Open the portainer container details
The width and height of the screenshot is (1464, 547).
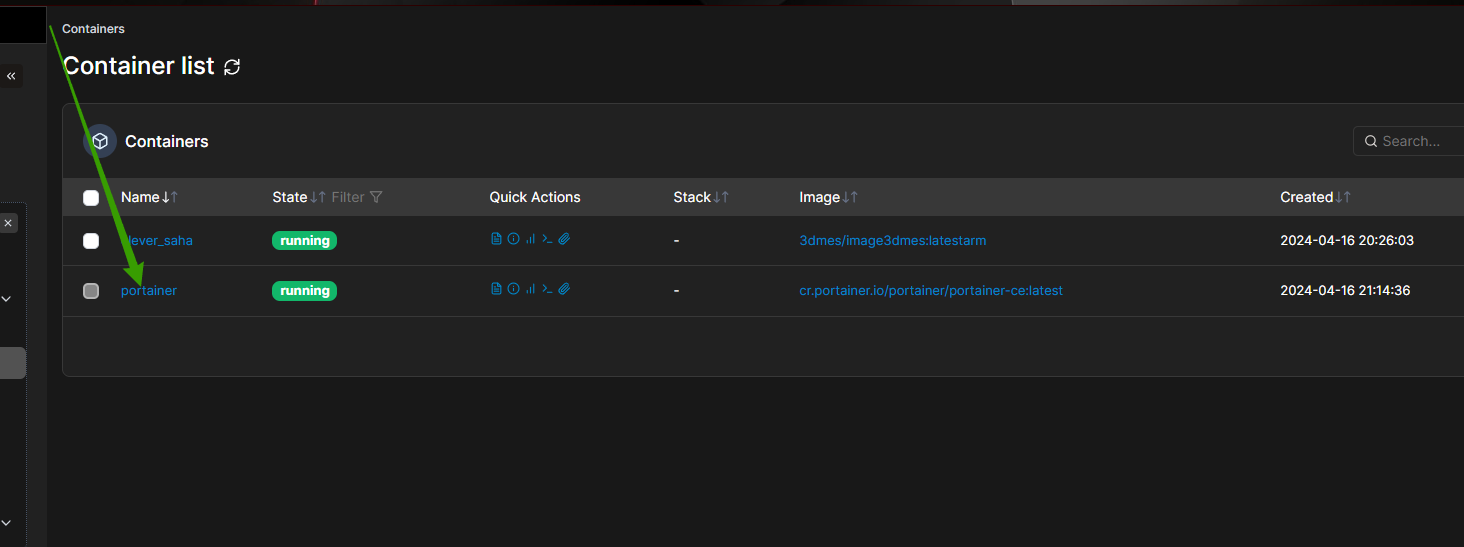[149, 291]
